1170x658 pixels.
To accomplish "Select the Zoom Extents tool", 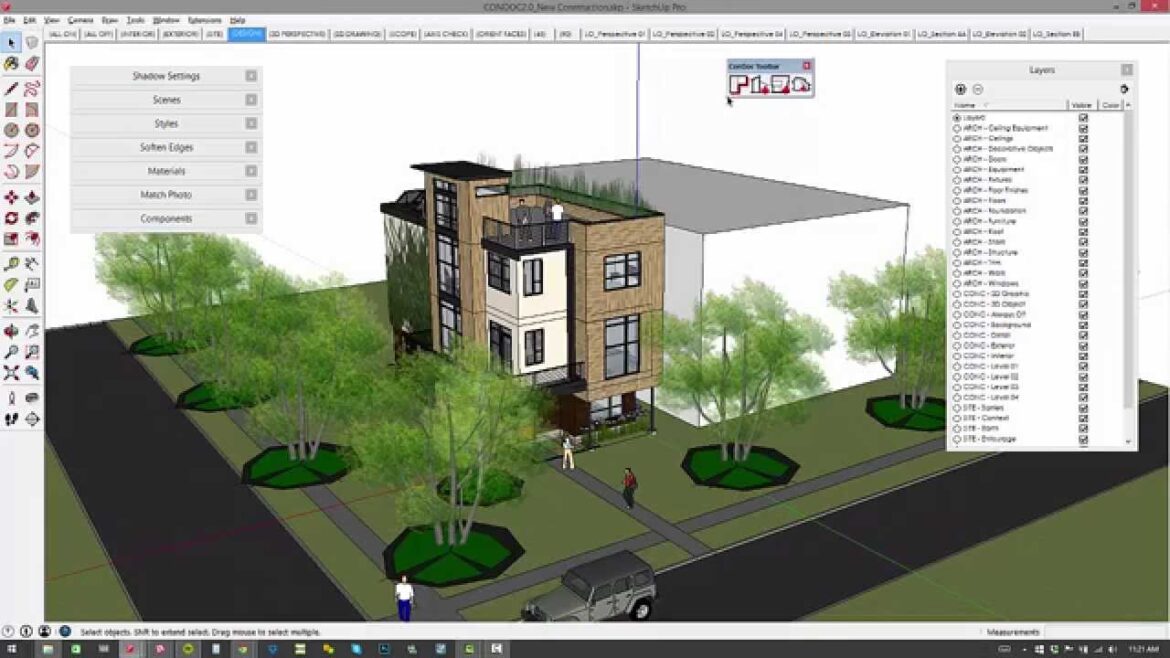I will 11,372.
